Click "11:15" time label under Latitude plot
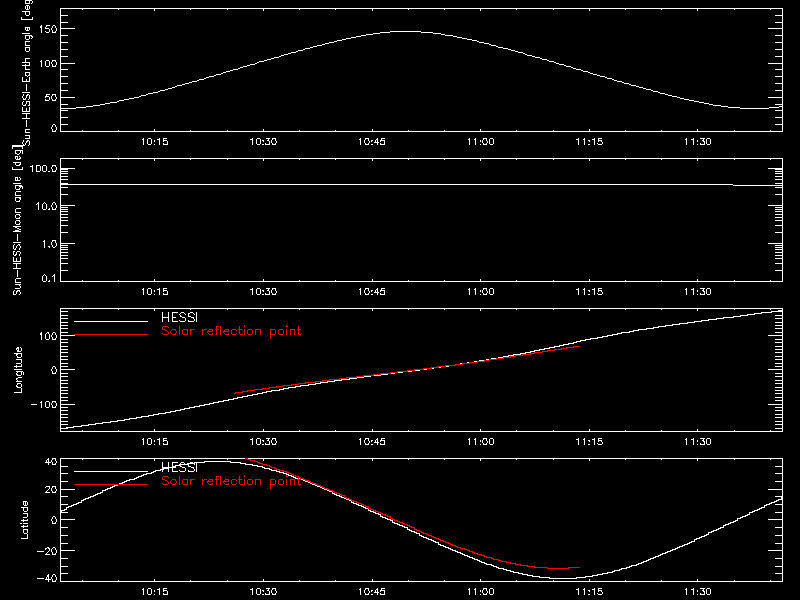This screenshot has width=800, height=600. click(589, 592)
